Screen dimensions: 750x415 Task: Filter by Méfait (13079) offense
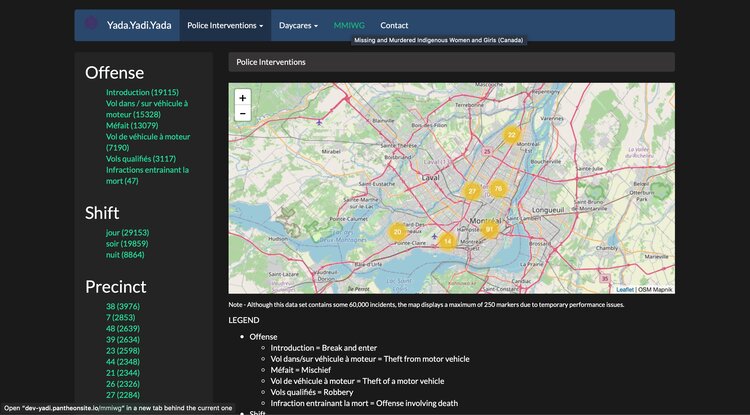[132, 125]
